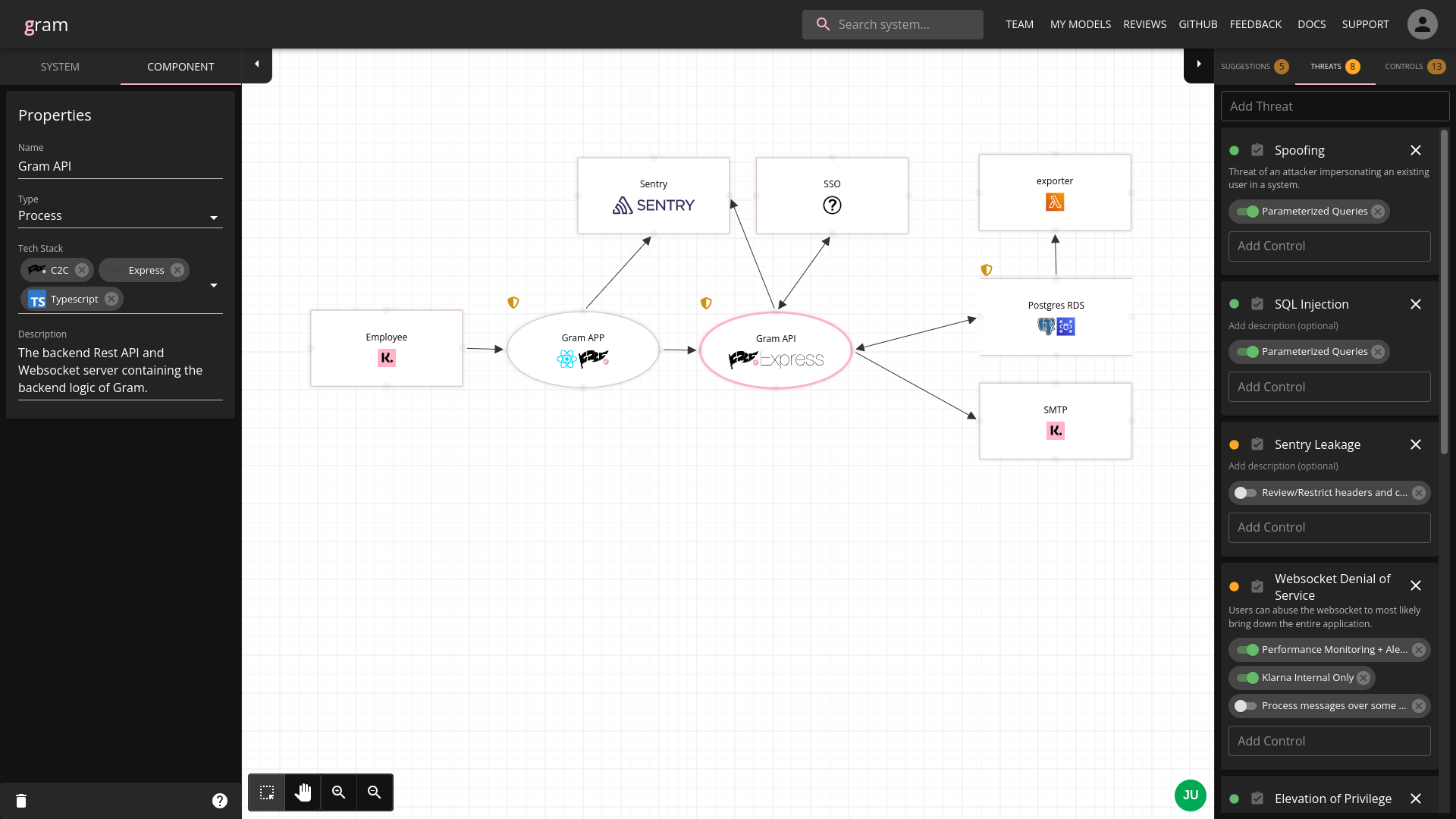The width and height of the screenshot is (1456, 819).
Task: Remove the Typescript tech stack chip
Action: 111,299
